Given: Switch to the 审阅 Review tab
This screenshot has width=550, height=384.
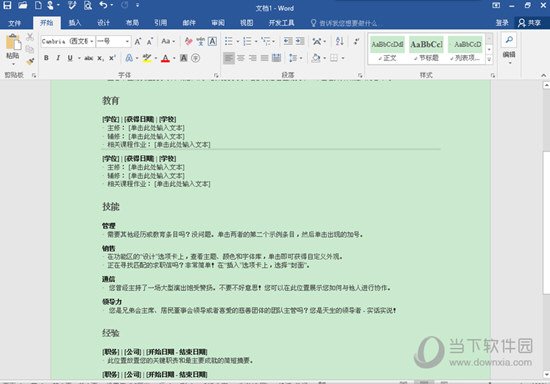Looking at the screenshot, I should 218,23.
